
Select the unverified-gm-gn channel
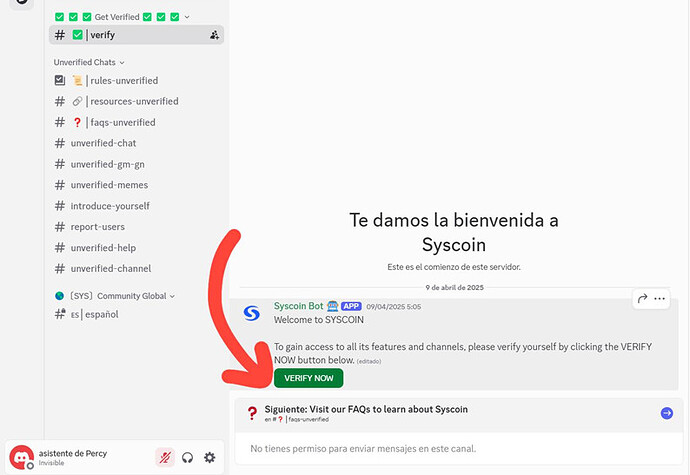(x=136, y=164)
